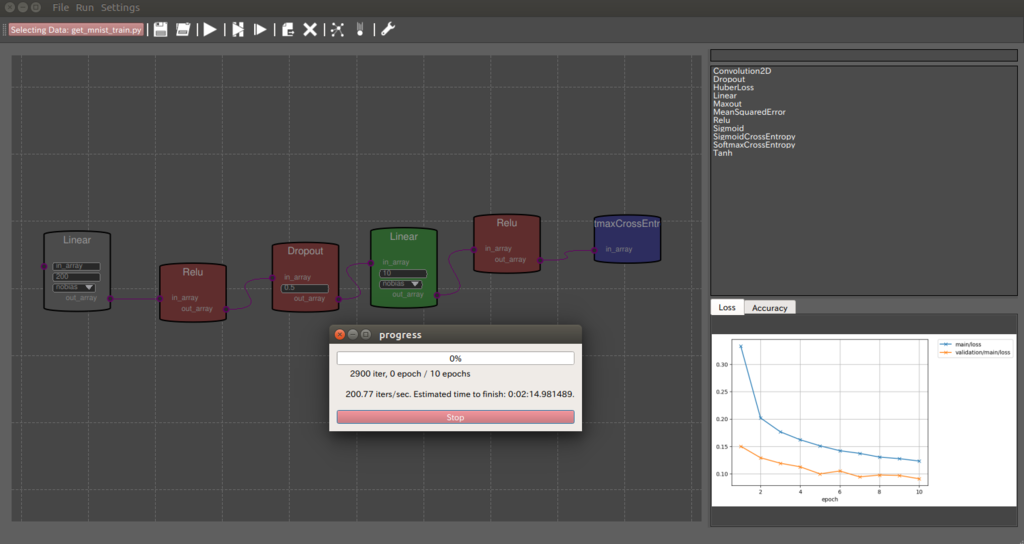Click the 0% progress bar
Viewport: 1024px width, 544px height.
[x=455, y=359]
